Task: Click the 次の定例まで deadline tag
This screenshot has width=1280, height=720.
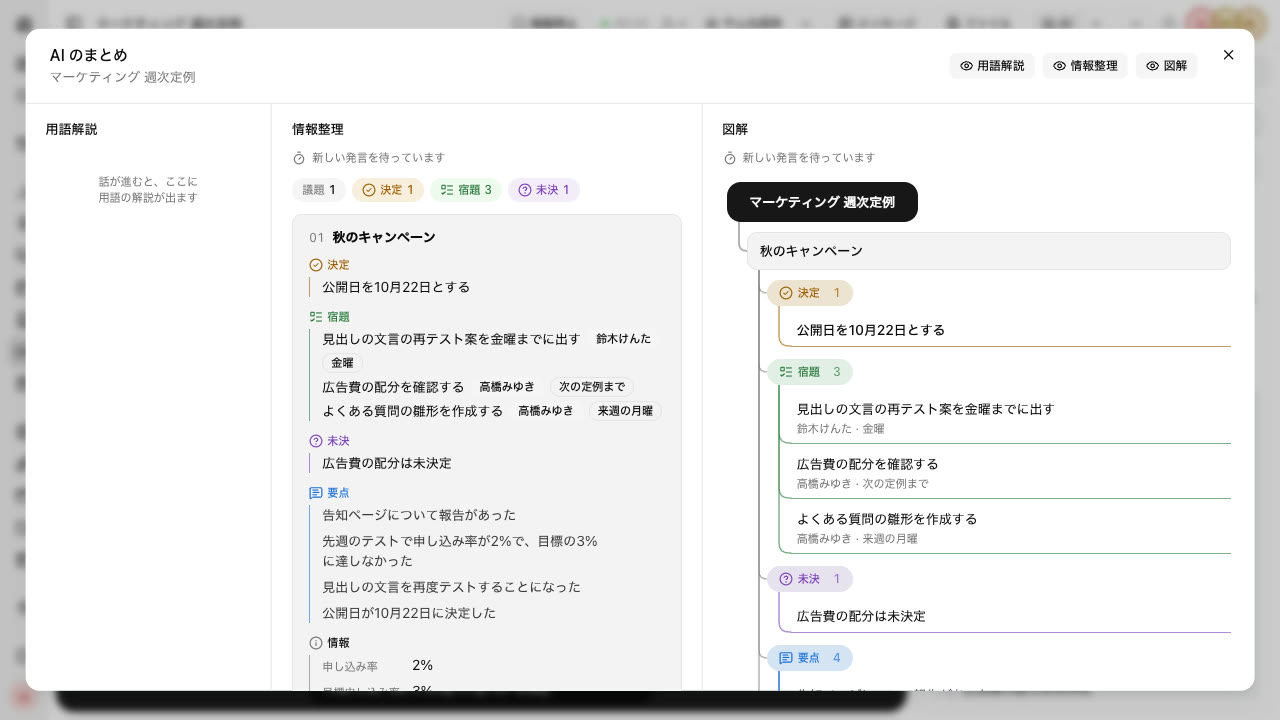Action: point(592,387)
